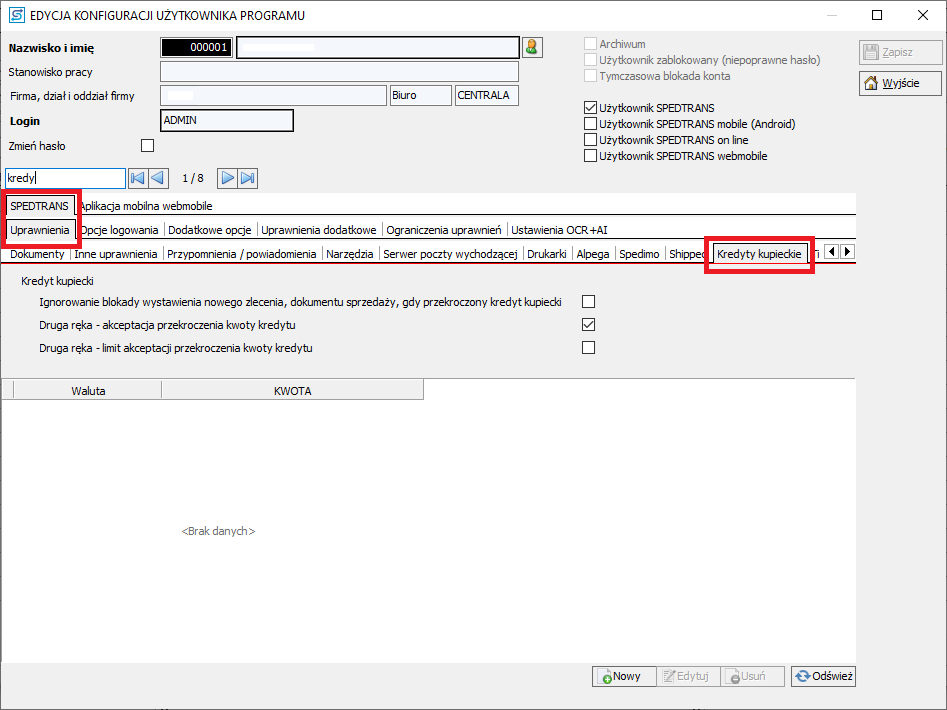The height and width of the screenshot is (710, 947).
Task: Go to next record arrow
Action: point(228,178)
